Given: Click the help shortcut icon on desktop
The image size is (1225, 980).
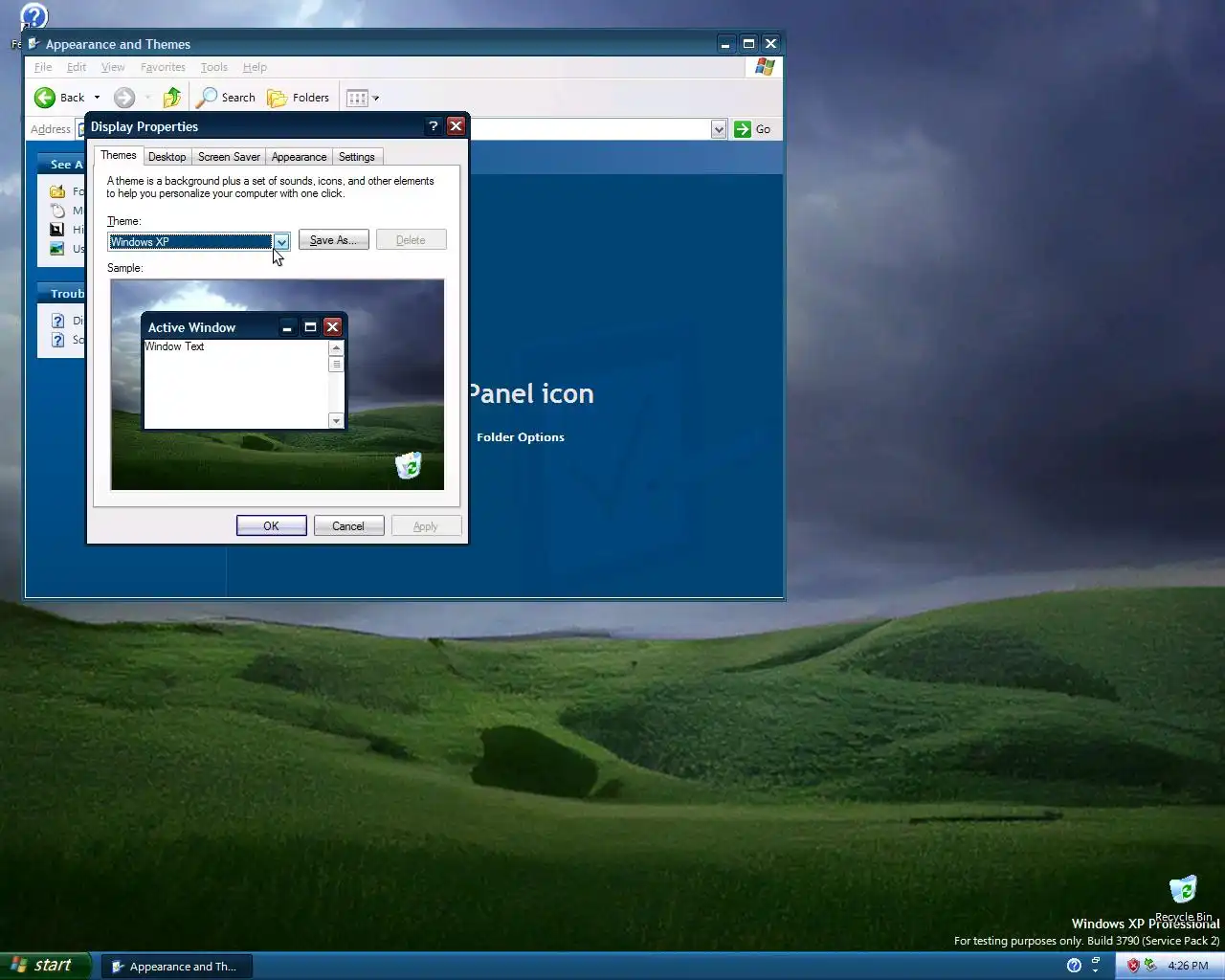Looking at the screenshot, I should 33,17.
